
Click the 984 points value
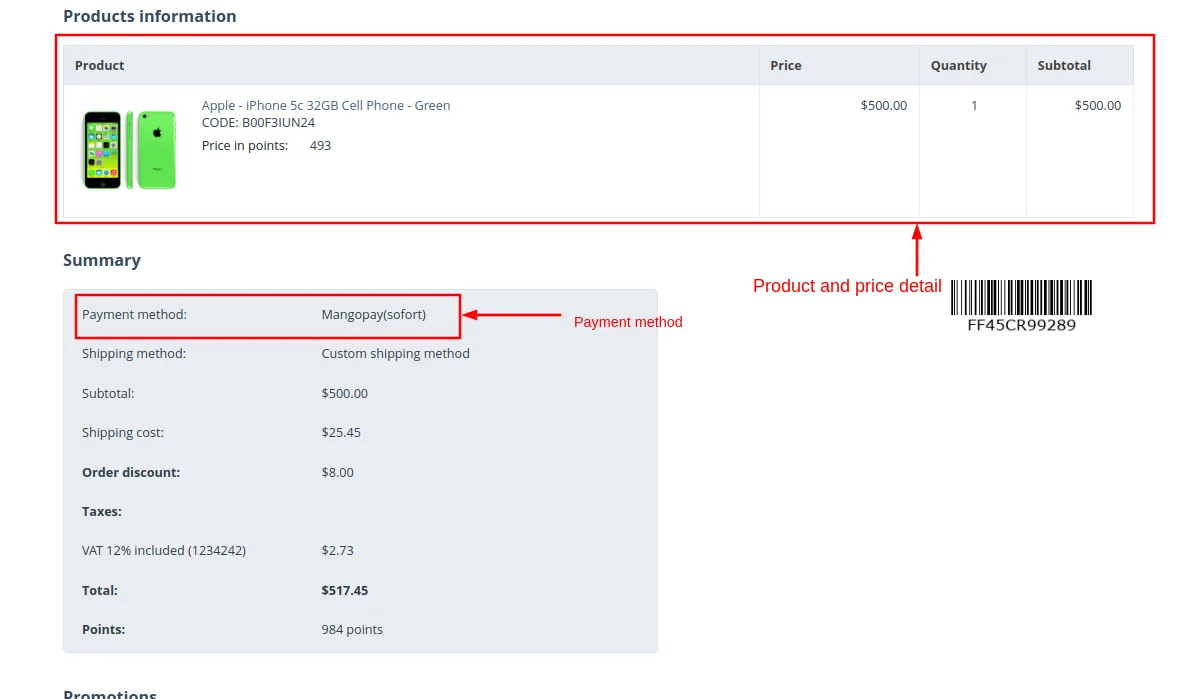pos(352,630)
